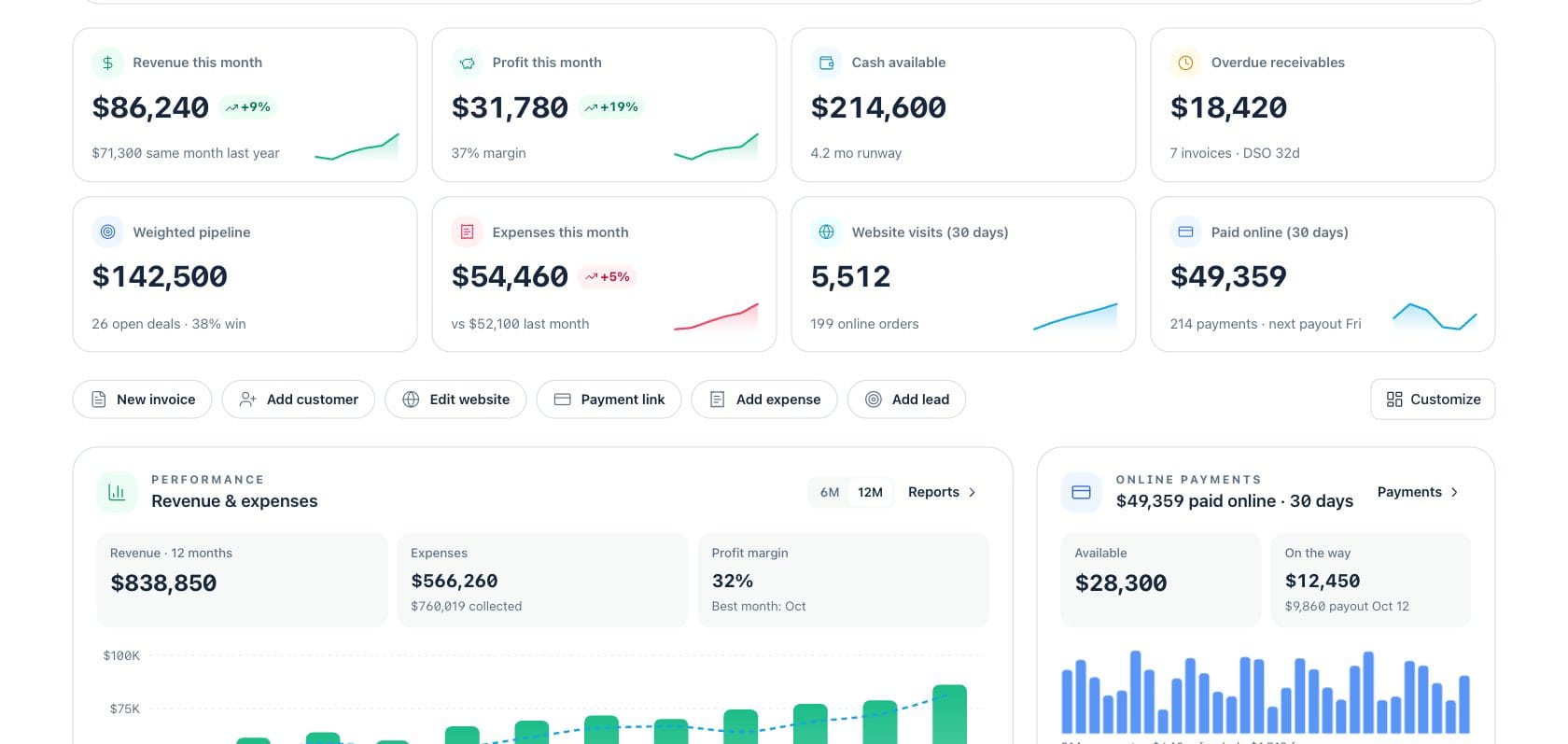Screen dimensions: 1568x744
Task: Click the globe icon on Website visits card
Action: coord(826,232)
